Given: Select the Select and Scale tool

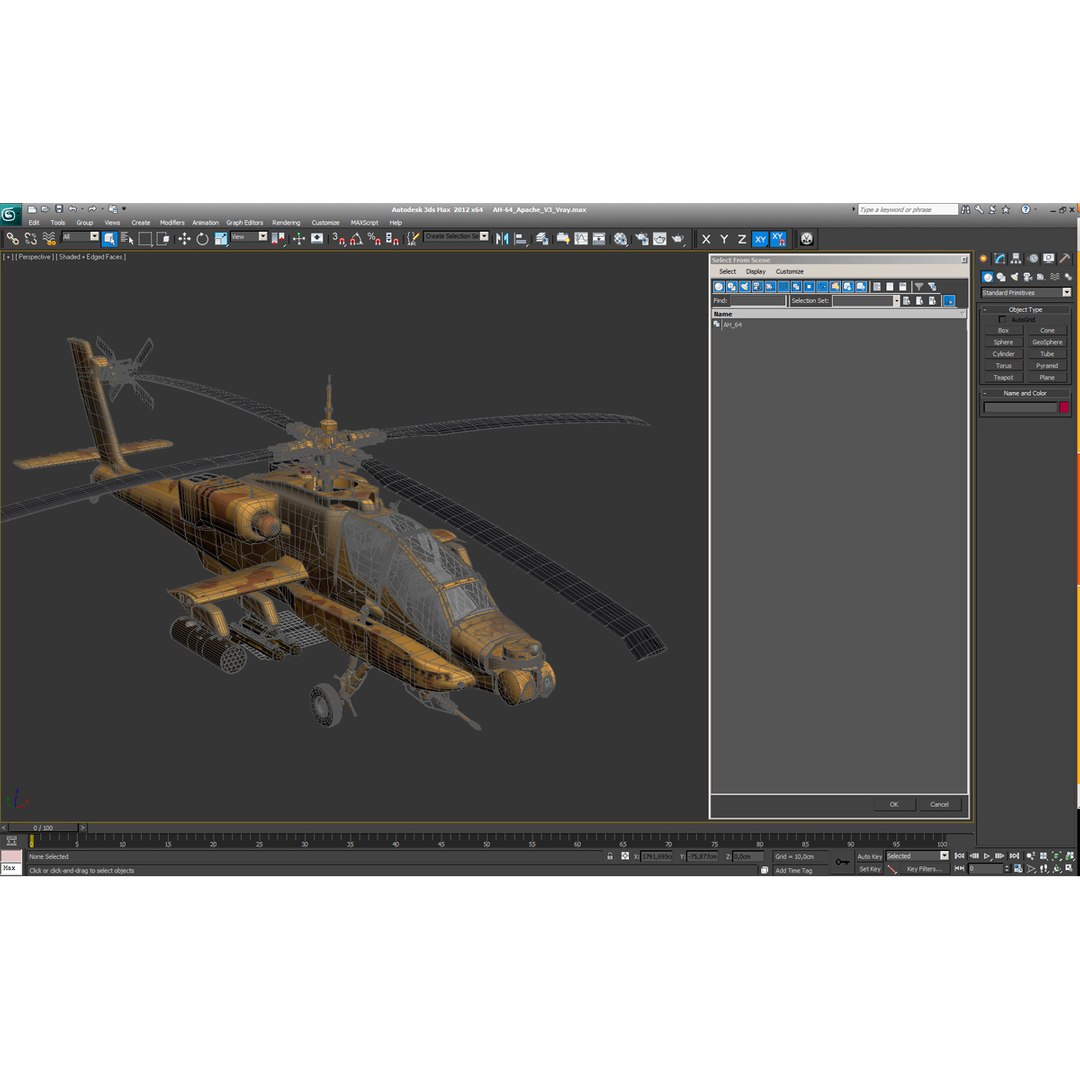Looking at the screenshot, I should pyautogui.click(x=220, y=239).
